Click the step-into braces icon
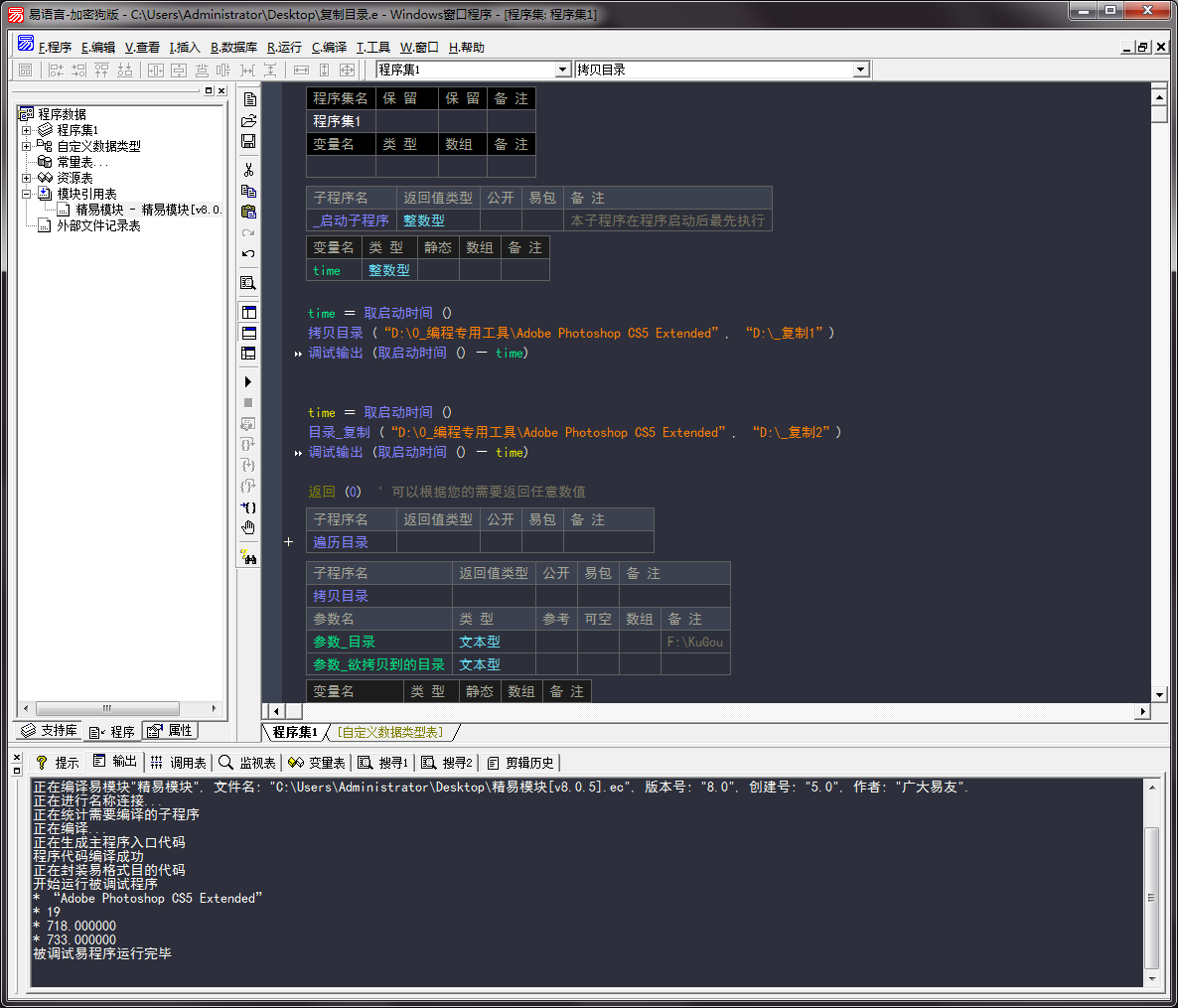 (x=248, y=466)
